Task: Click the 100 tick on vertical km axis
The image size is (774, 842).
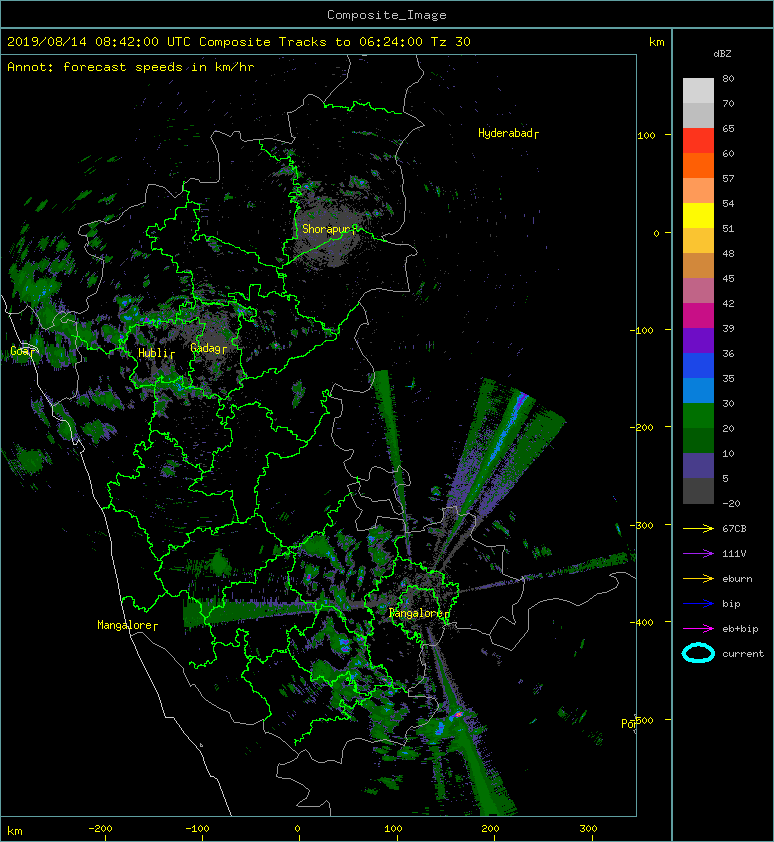Action: click(646, 135)
